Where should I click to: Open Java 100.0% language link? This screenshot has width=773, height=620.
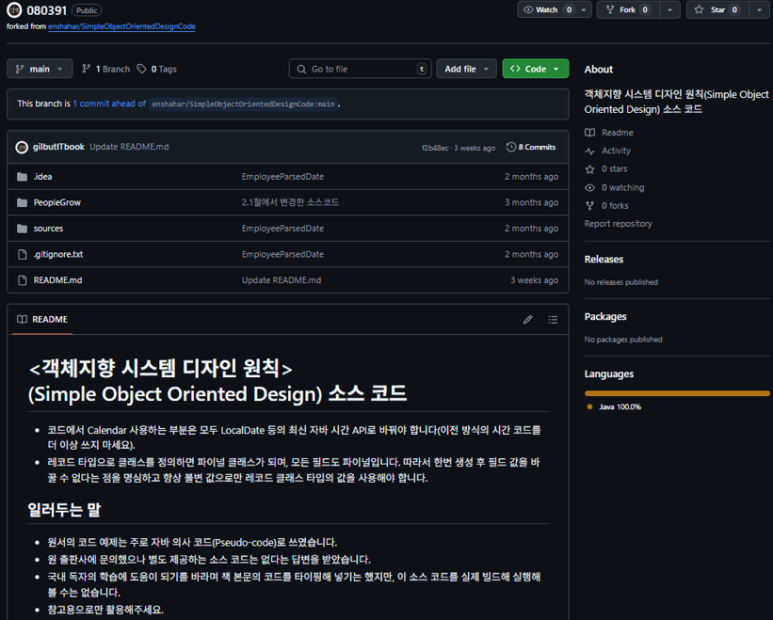click(614, 407)
